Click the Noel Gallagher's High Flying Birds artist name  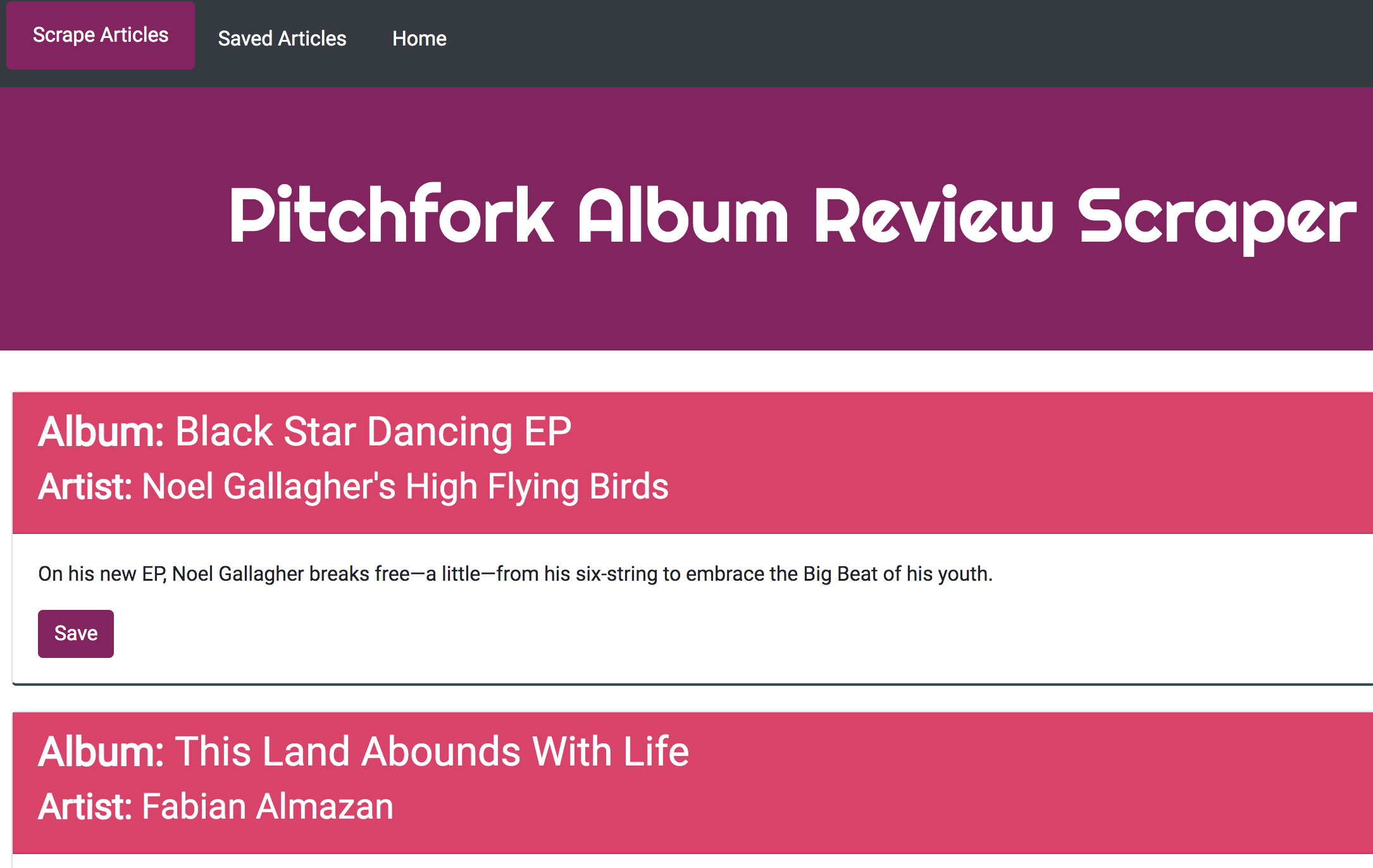[405, 487]
